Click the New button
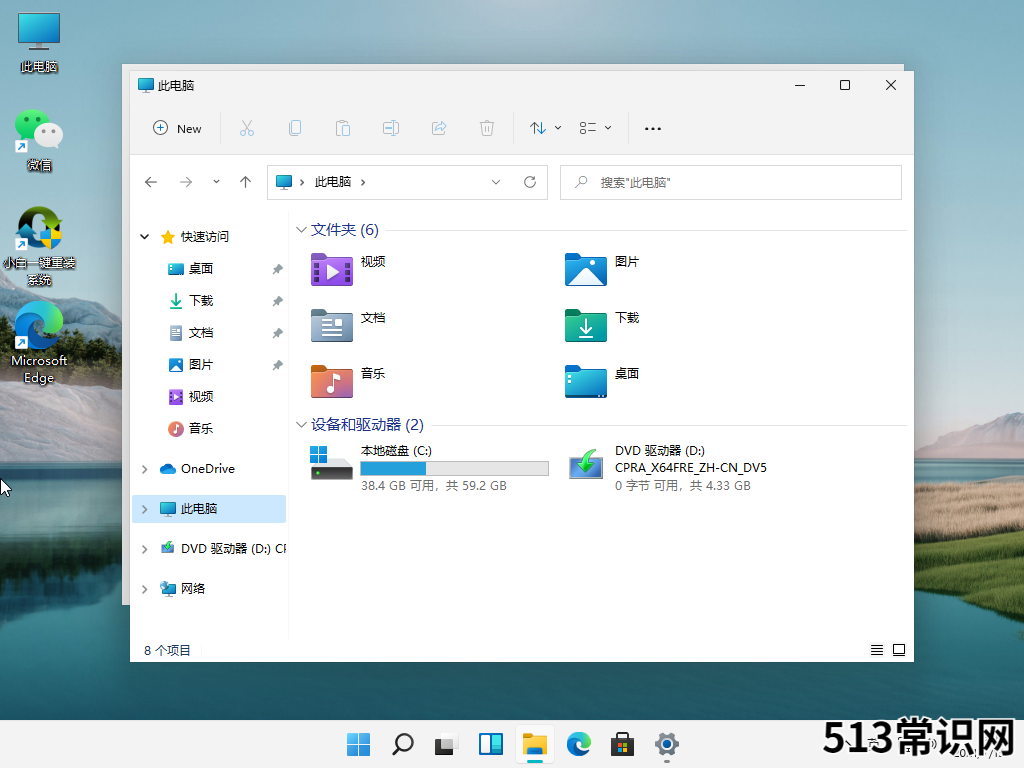The height and width of the screenshot is (768, 1024). tap(177, 128)
